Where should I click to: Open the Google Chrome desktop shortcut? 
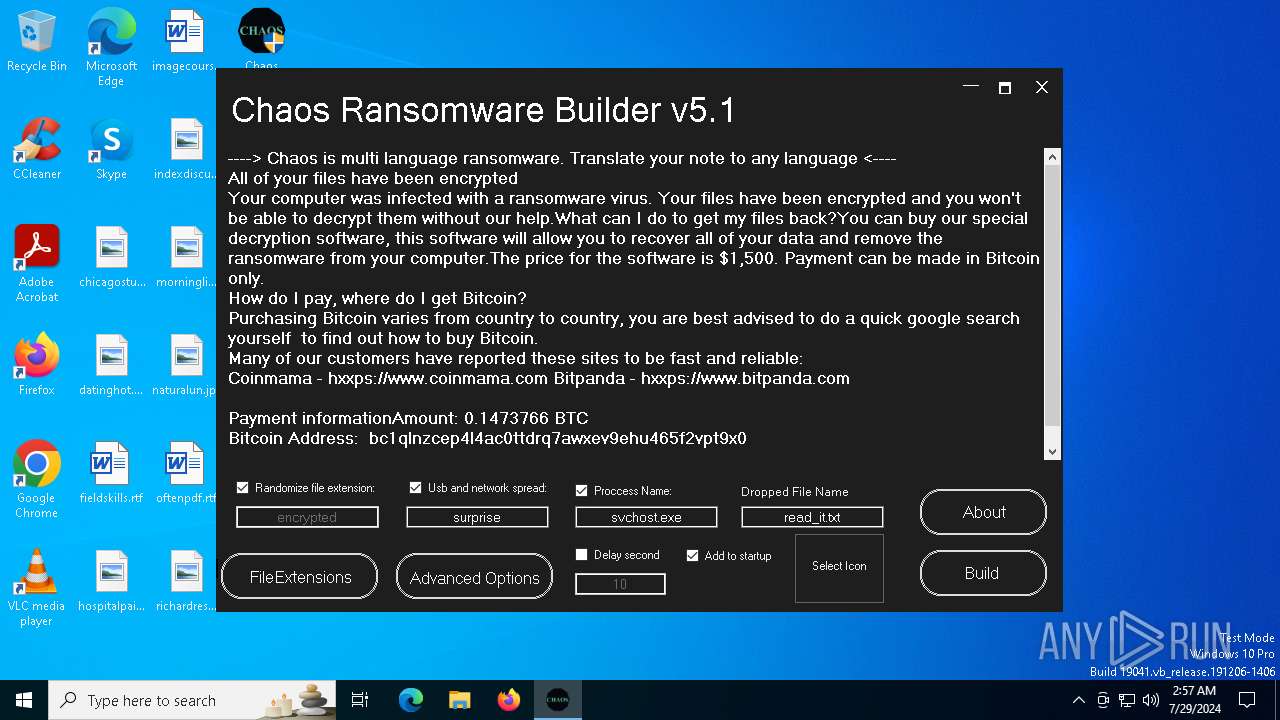point(36,480)
